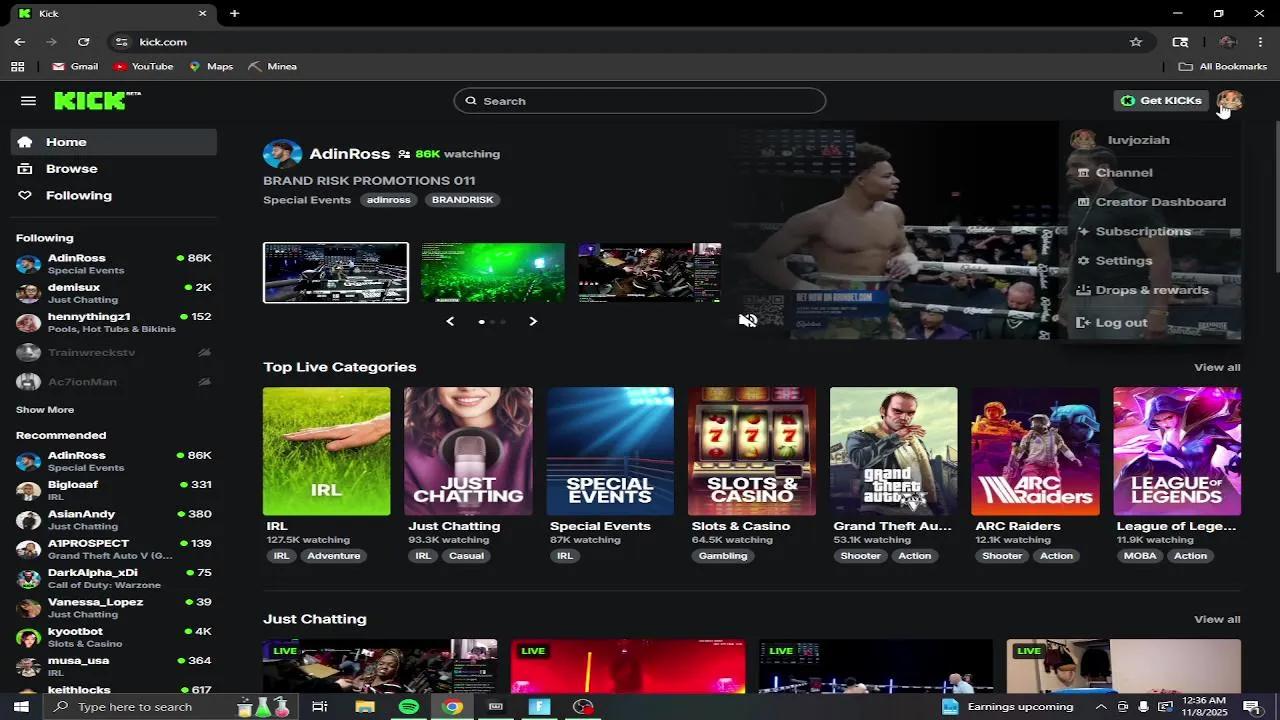
Task: View all Just Chatting streams
Action: pyautogui.click(x=1217, y=619)
